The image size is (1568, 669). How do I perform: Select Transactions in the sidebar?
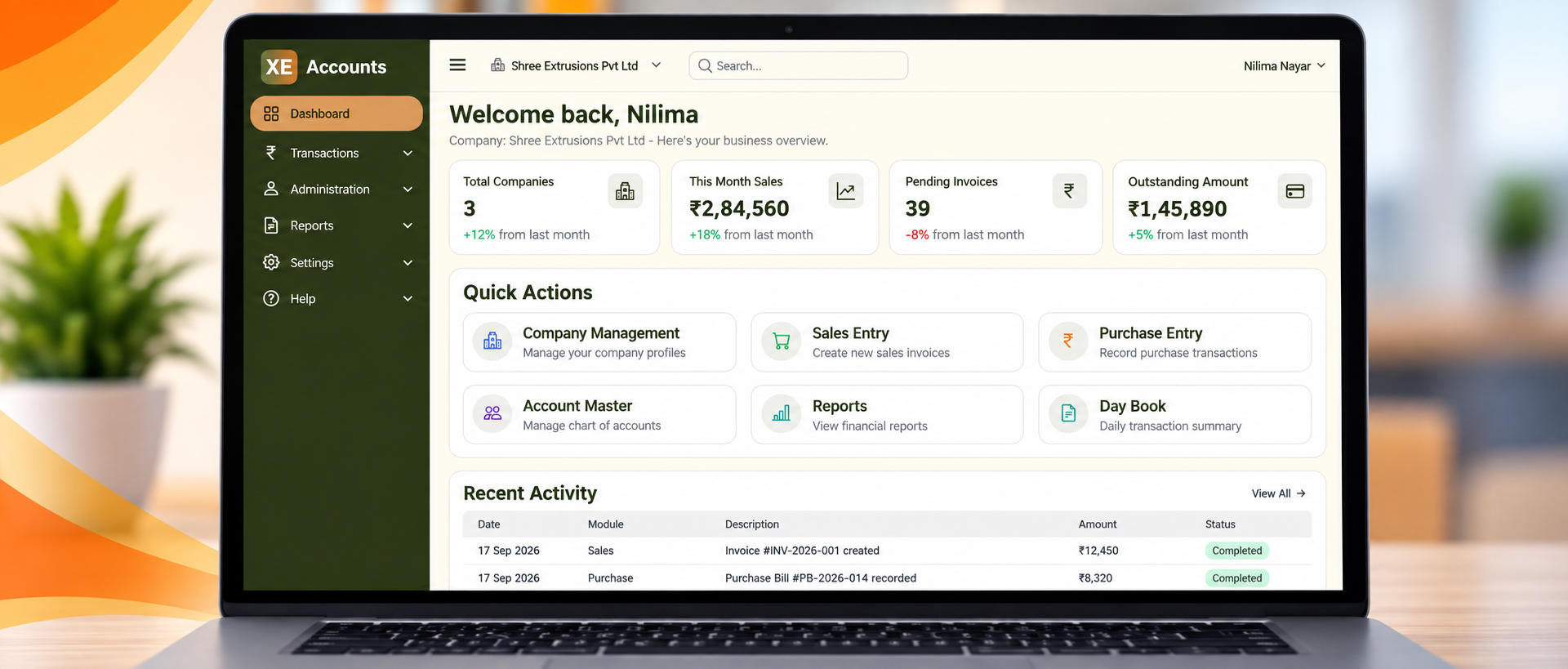pyautogui.click(x=336, y=153)
